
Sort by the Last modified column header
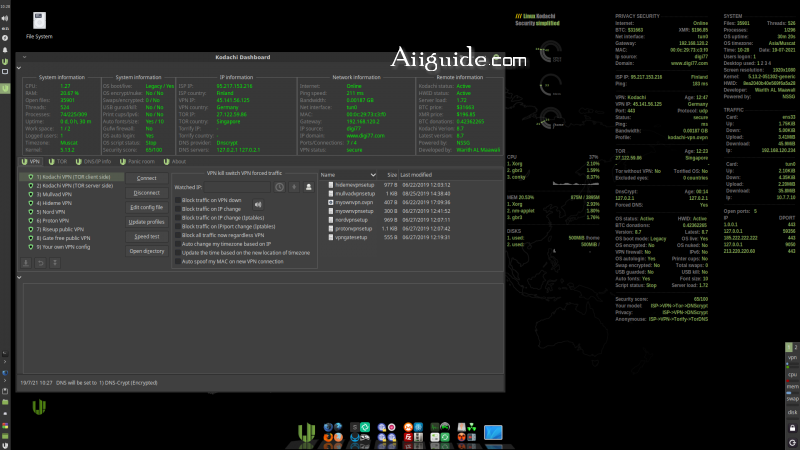(x=451, y=175)
